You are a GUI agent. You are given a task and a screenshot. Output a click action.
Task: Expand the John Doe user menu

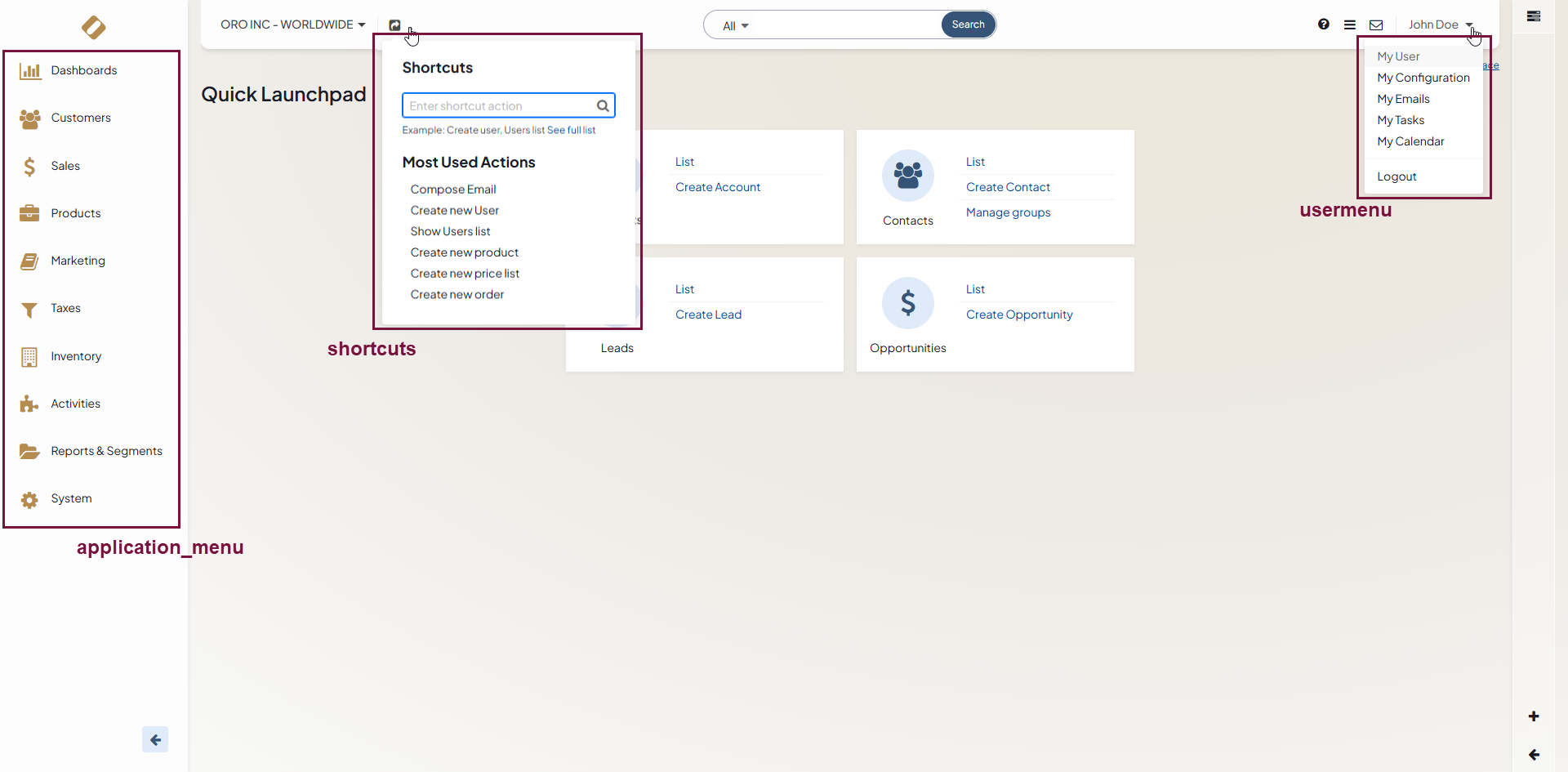click(1440, 25)
